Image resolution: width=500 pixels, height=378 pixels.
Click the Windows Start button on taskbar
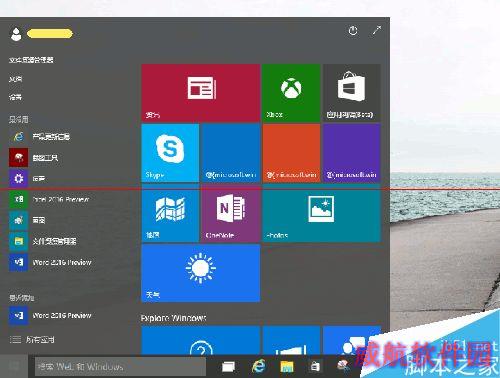pyautogui.click(x=14, y=366)
